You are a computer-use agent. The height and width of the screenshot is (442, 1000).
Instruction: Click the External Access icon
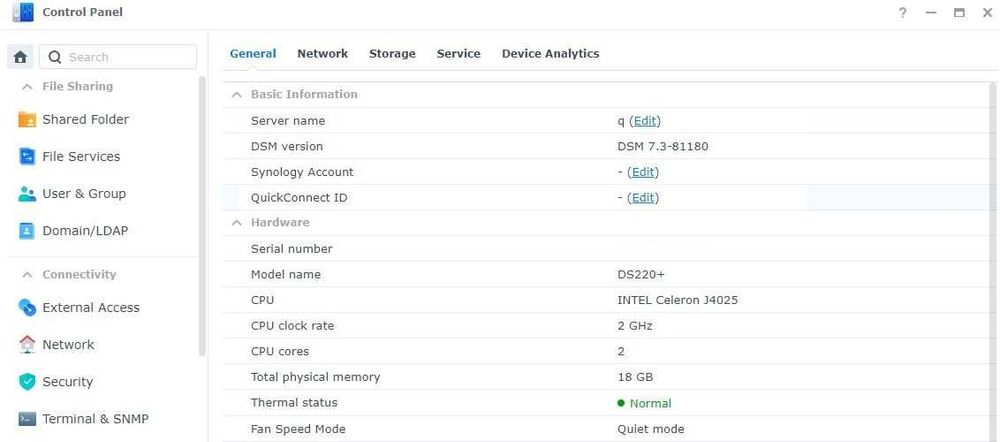(27, 308)
